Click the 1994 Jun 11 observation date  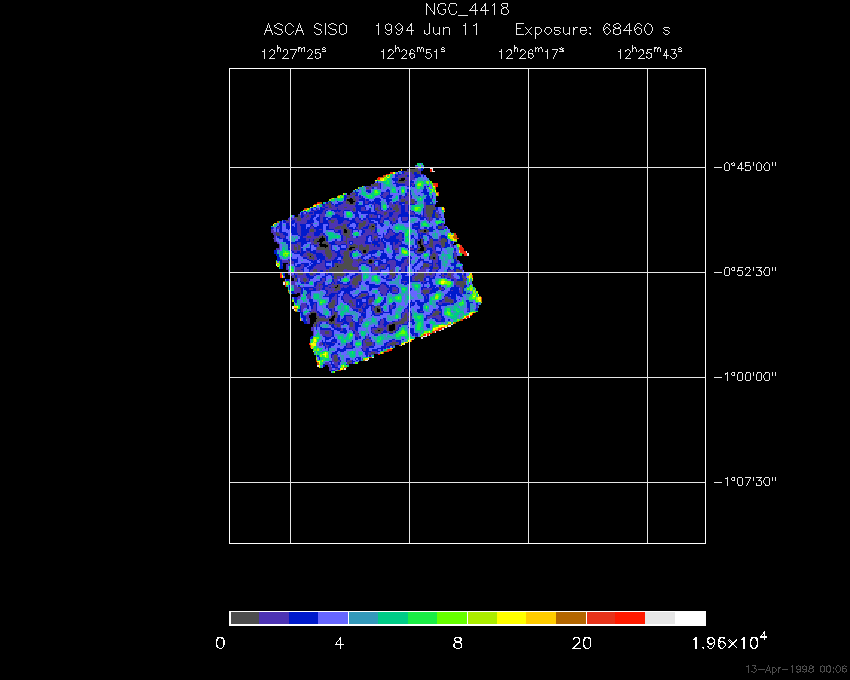point(427,29)
